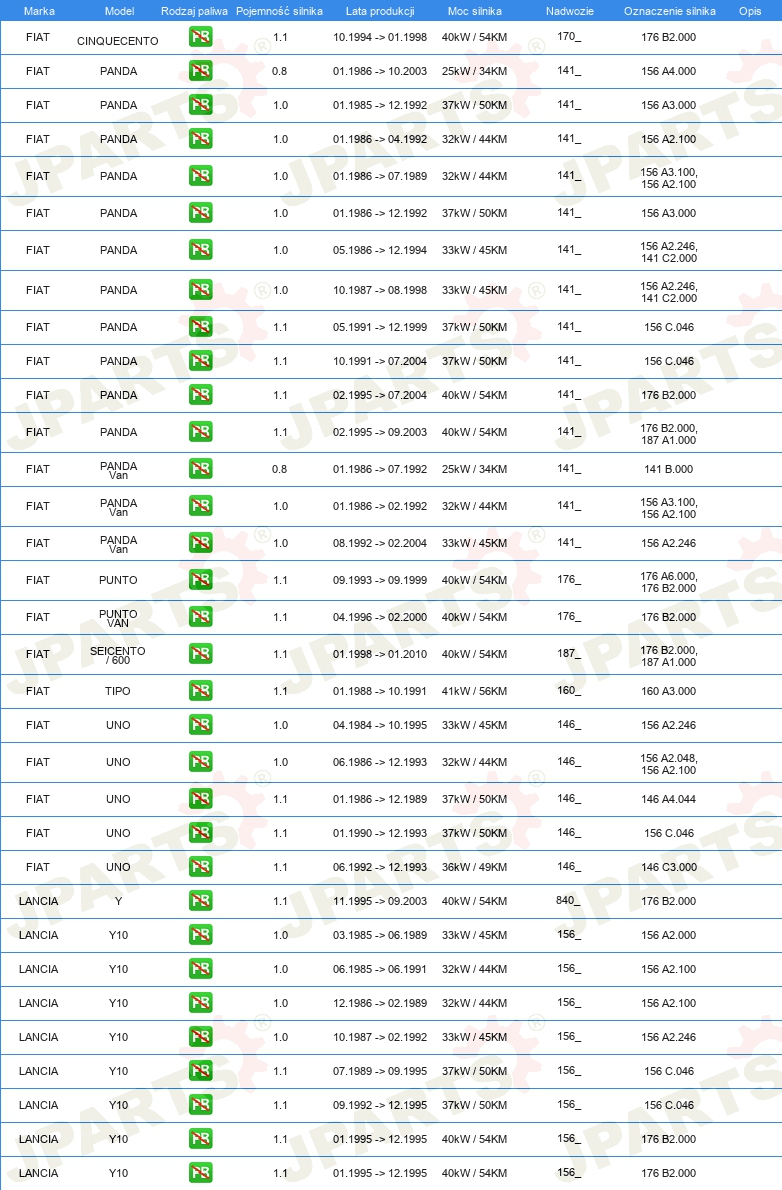Select the 146 A4.044 engine code cell
This screenshot has height=1190, width=782.
coord(668,799)
